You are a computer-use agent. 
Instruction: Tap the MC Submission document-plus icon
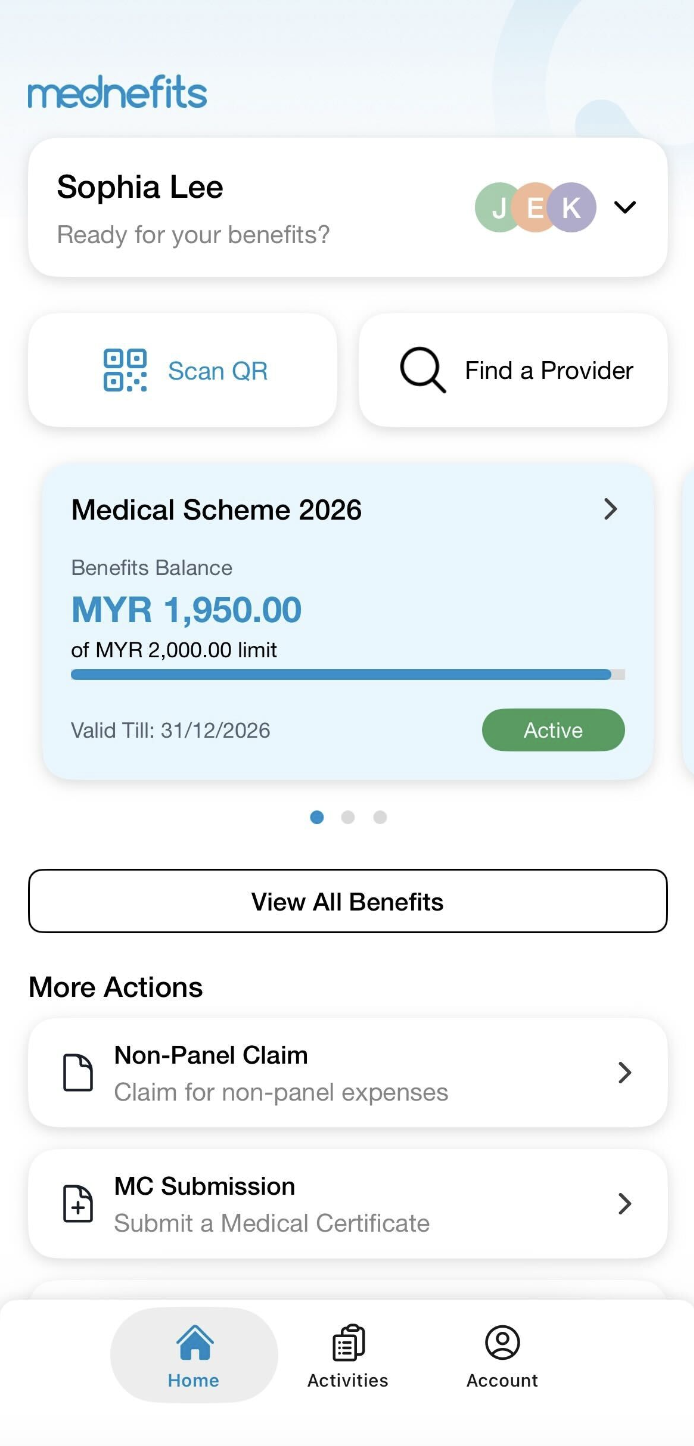pyautogui.click(x=78, y=1204)
